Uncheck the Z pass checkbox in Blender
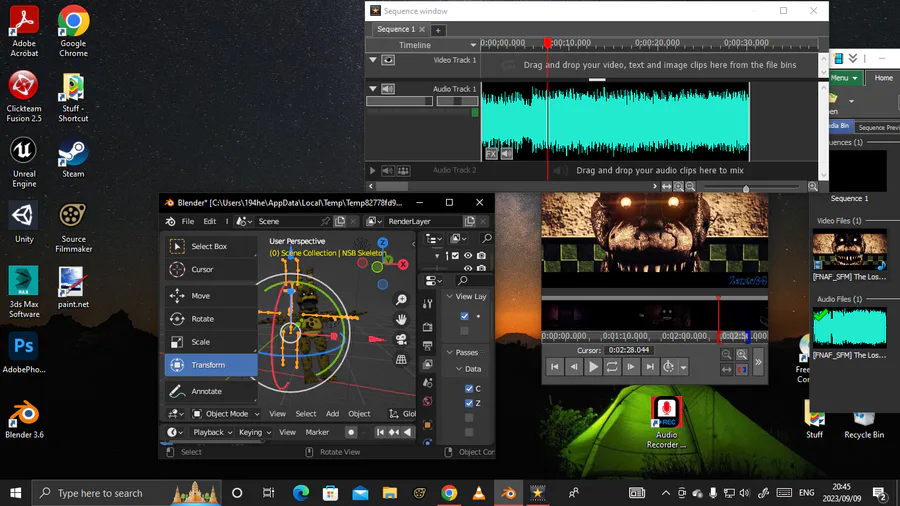900x506 pixels. 469,403
